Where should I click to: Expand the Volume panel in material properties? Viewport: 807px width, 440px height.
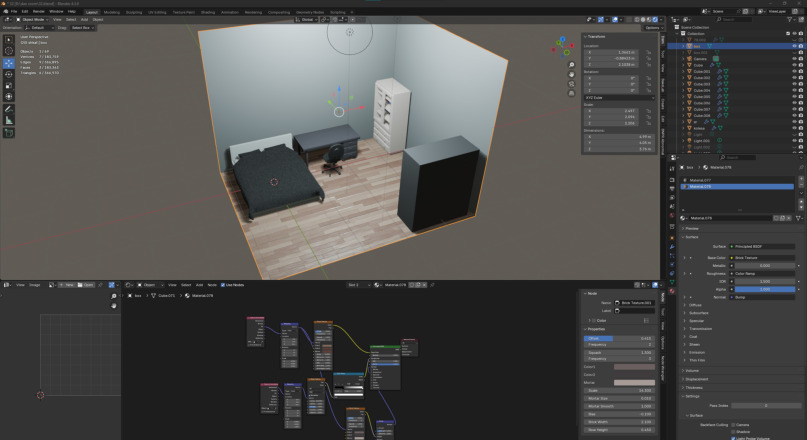[x=692, y=370]
